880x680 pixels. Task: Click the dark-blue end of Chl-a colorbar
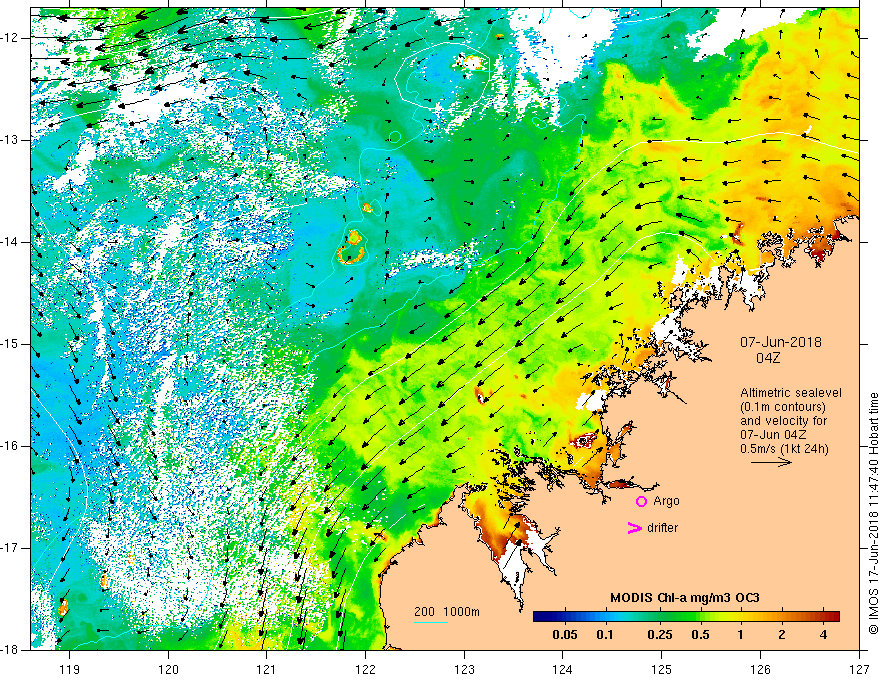tap(540, 617)
